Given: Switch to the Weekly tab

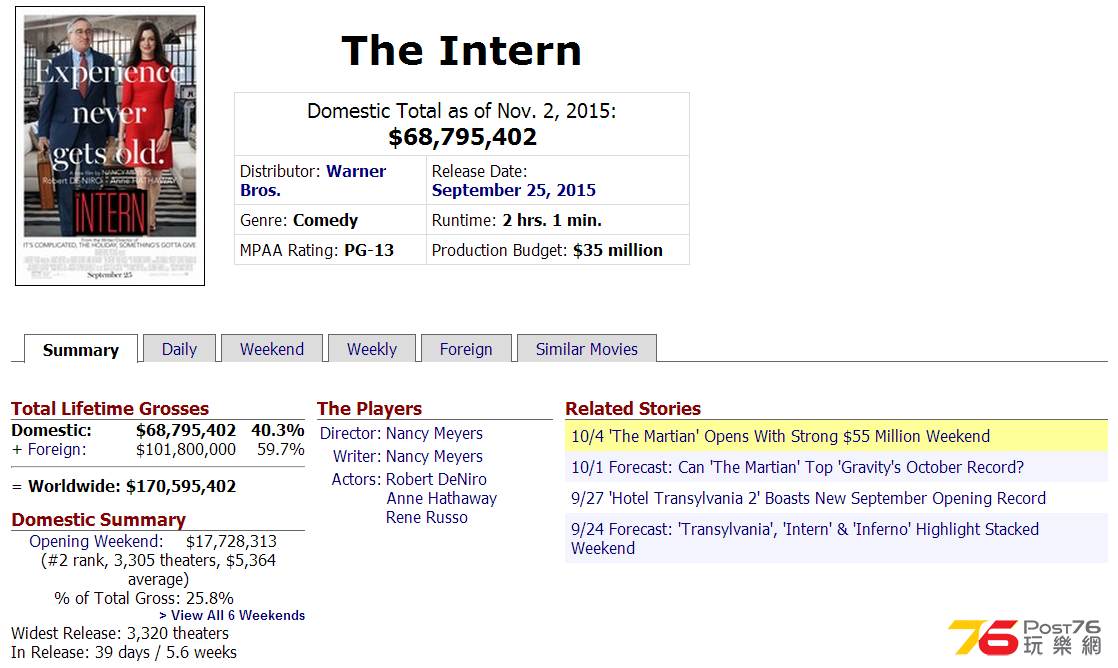Looking at the screenshot, I should [x=371, y=349].
